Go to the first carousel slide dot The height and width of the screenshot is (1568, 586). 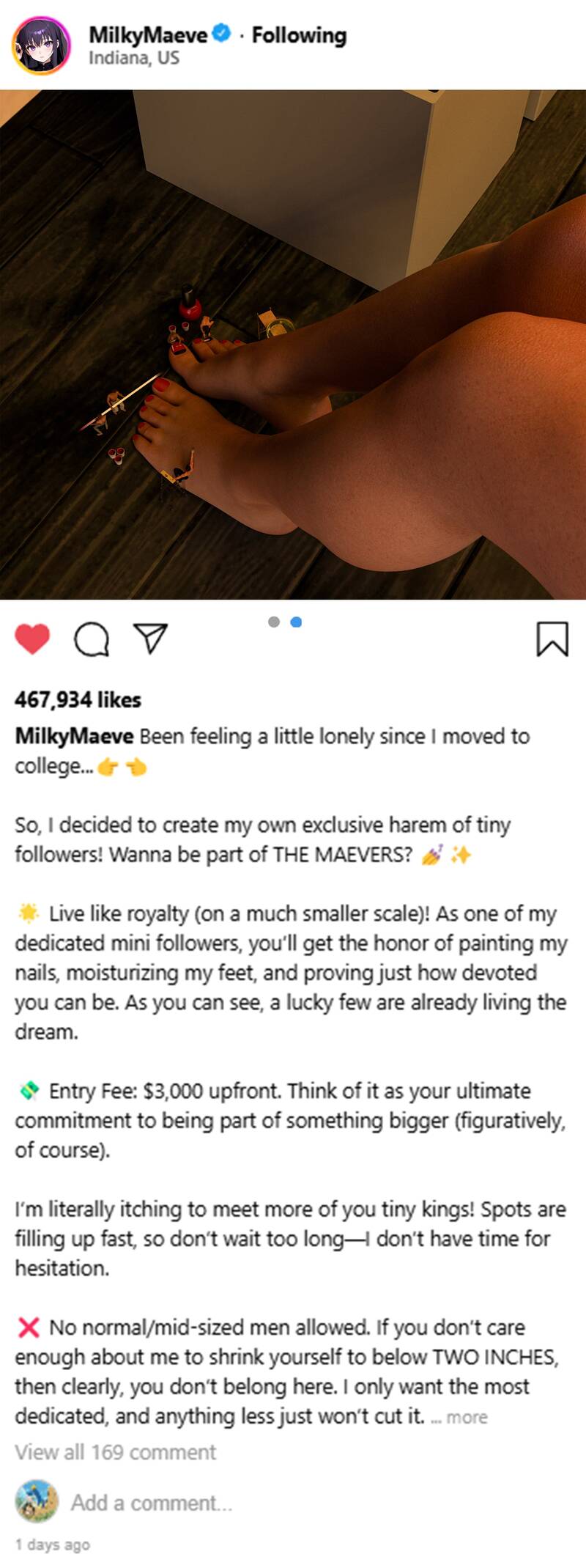tap(274, 622)
